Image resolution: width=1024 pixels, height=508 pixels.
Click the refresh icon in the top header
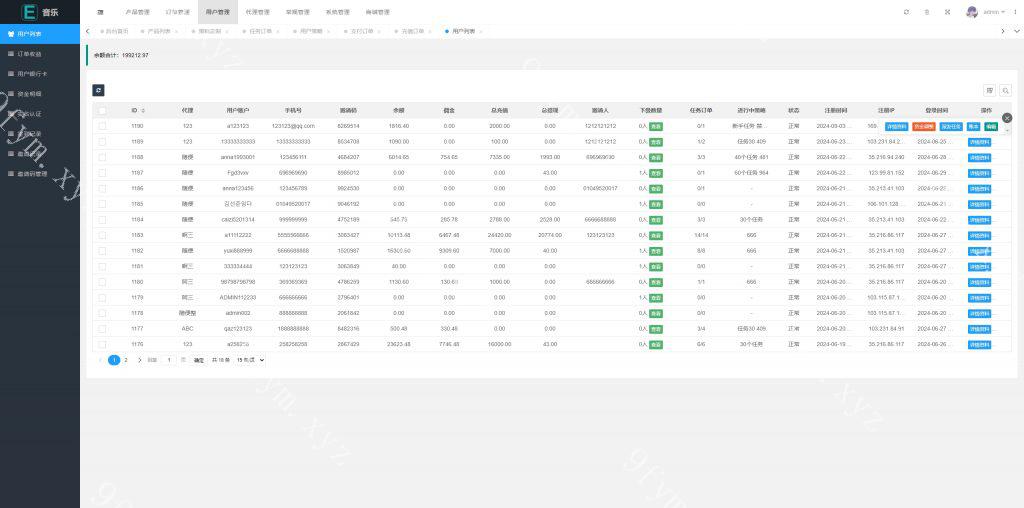[x=906, y=12]
